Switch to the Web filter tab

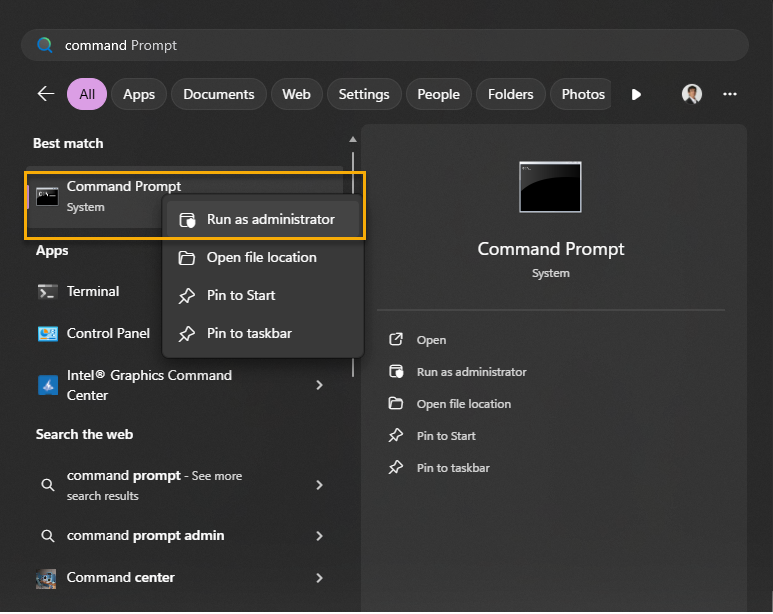tap(296, 94)
